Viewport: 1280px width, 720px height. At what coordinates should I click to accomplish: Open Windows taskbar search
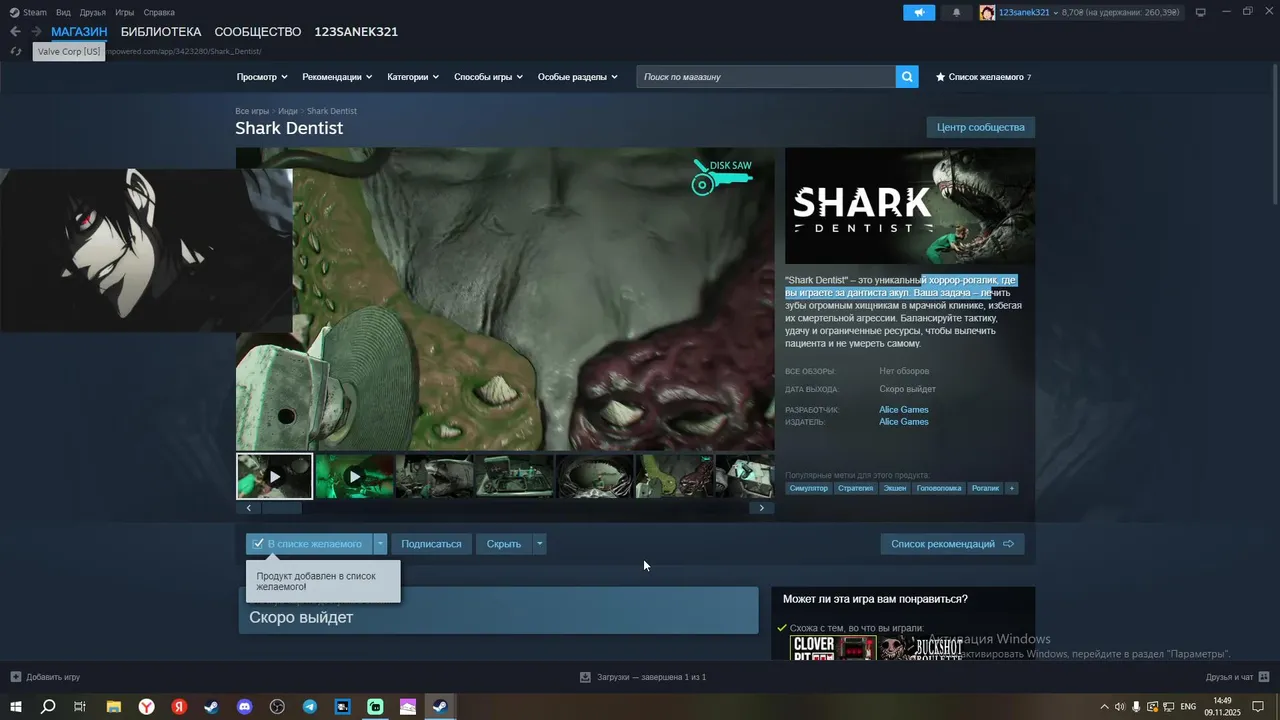47,707
